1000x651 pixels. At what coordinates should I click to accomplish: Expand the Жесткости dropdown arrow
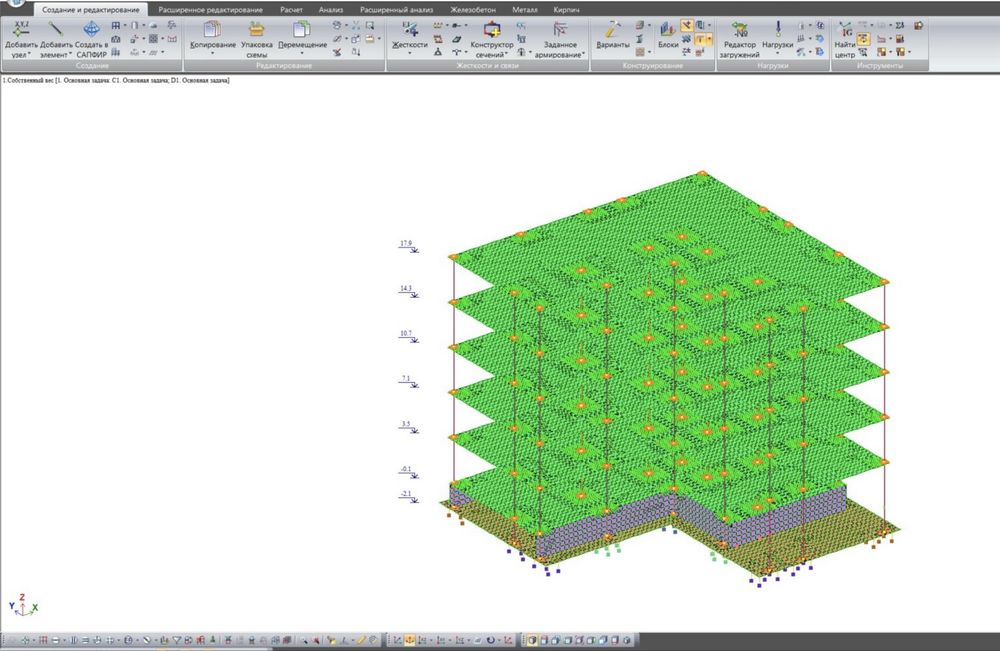click(409, 54)
